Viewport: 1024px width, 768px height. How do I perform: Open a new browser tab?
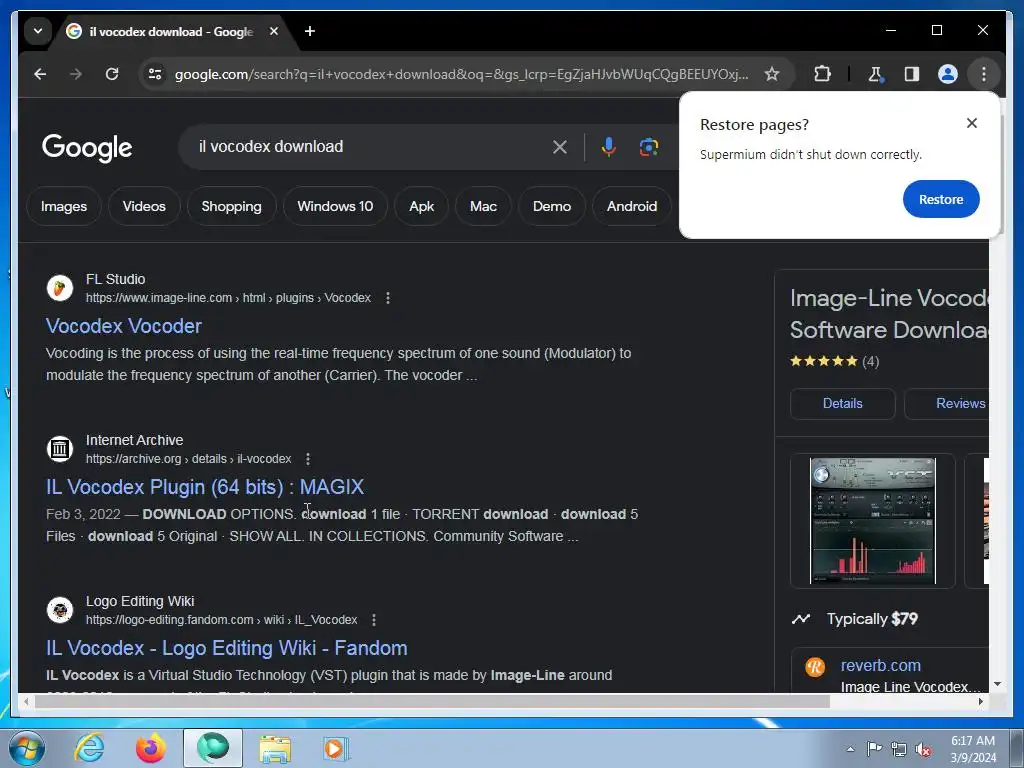[310, 31]
